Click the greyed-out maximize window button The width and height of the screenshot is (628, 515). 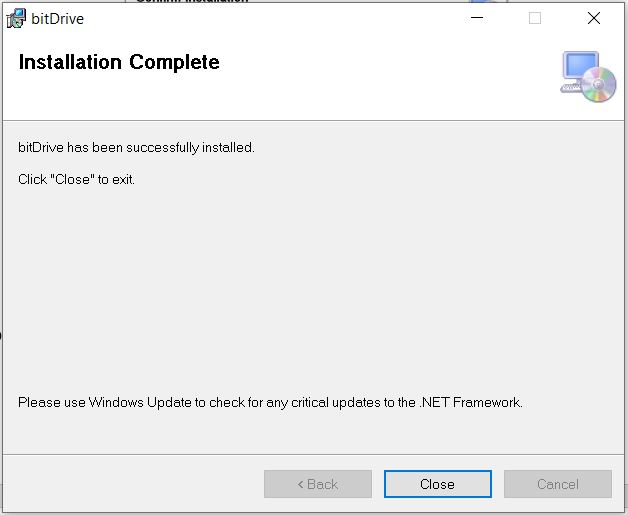tap(535, 18)
